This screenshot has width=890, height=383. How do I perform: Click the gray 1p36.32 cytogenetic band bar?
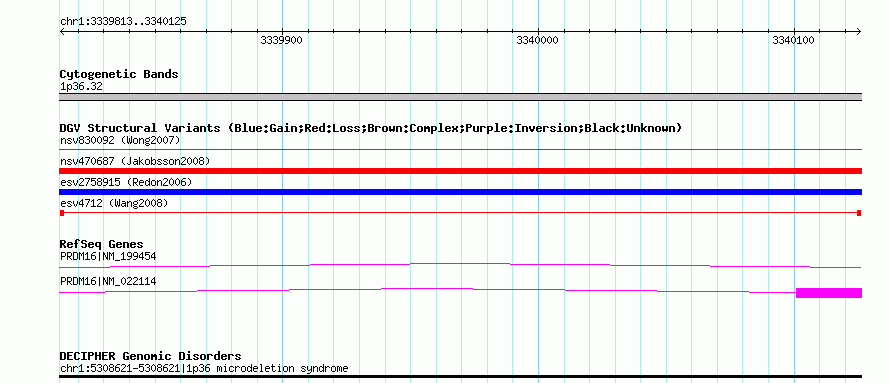(460, 97)
